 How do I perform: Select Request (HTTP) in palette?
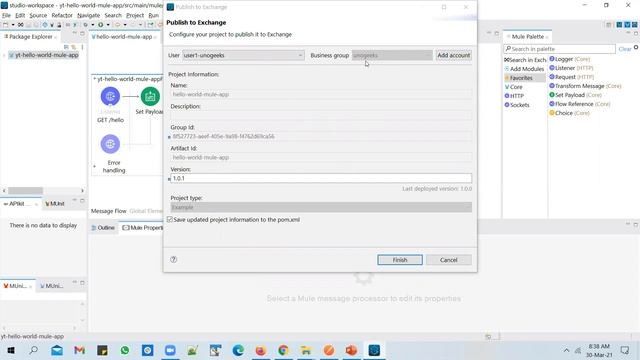click(571, 77)
